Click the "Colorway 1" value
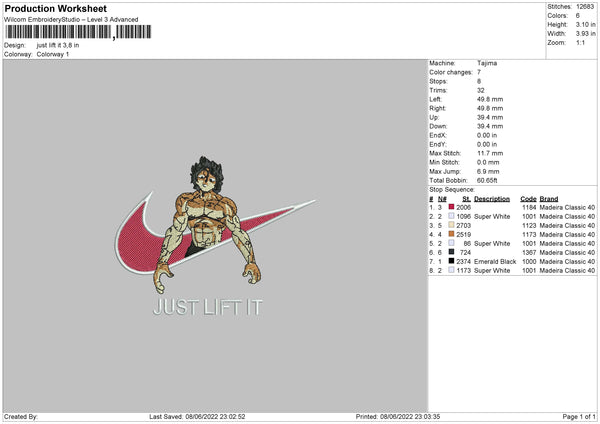The image size is (600, 424). [x=53, y=54]
